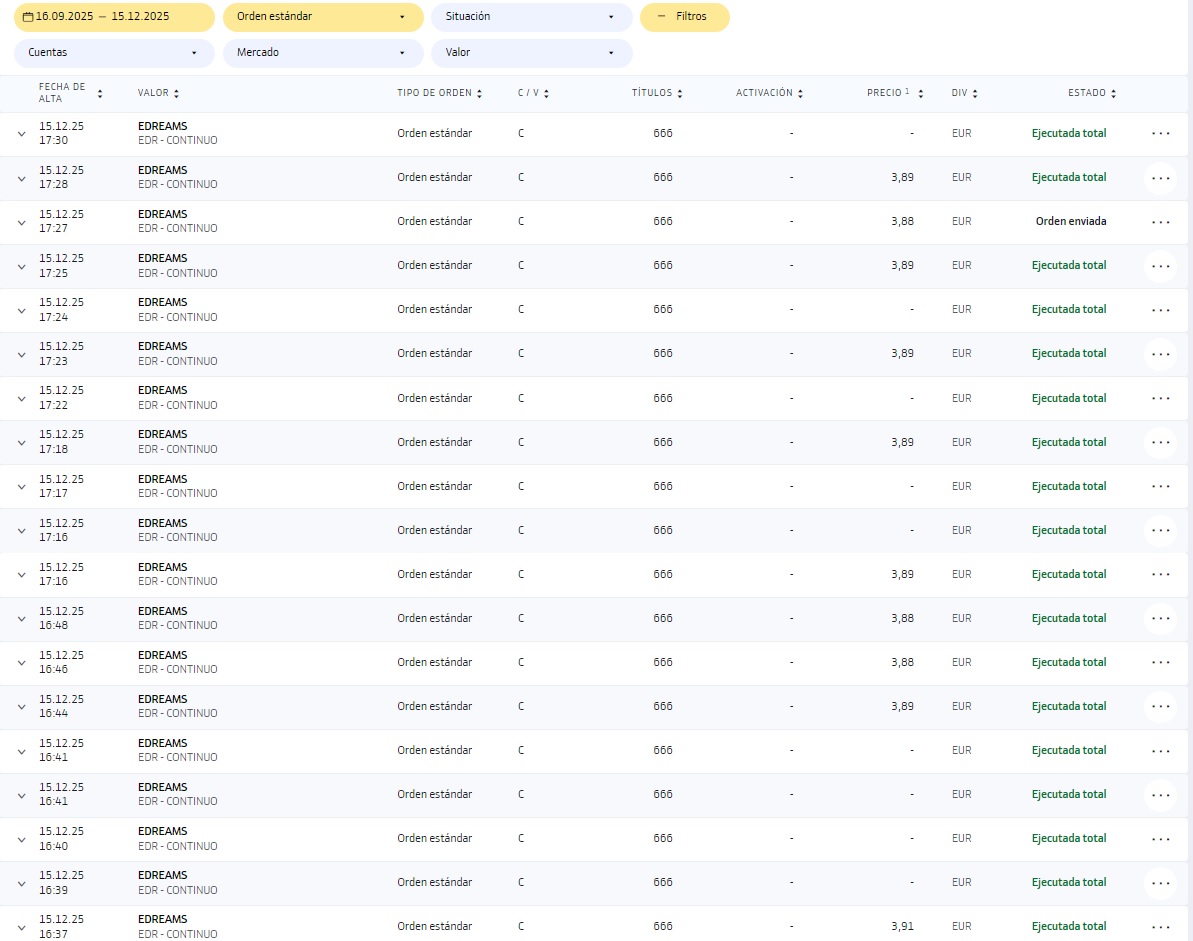Expand the 16:48 order row
The height and width of the screenshot is (941, 1193).
click(x=21, y=619)
